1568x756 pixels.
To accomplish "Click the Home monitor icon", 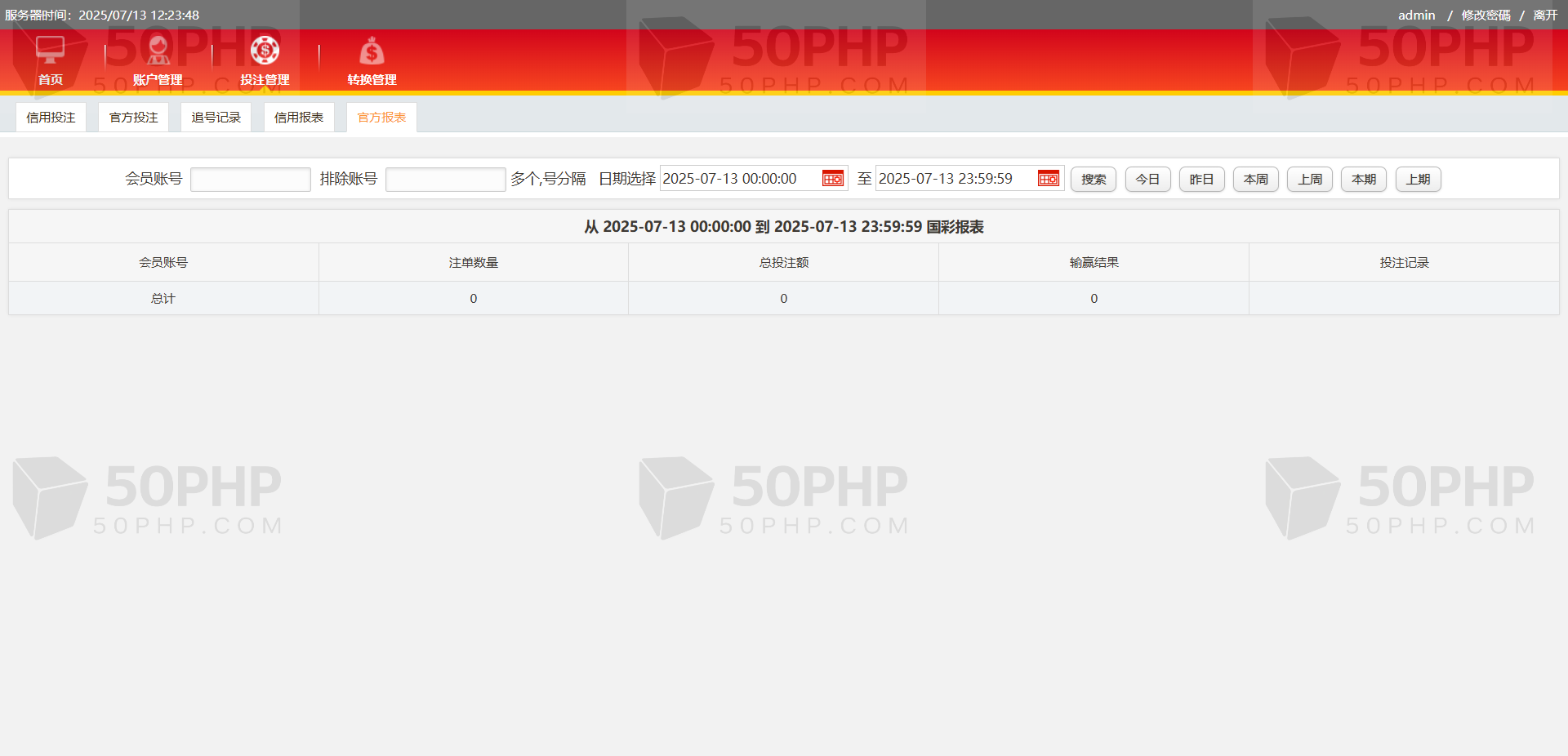I will pyautogui.click(x=50, y=51).
